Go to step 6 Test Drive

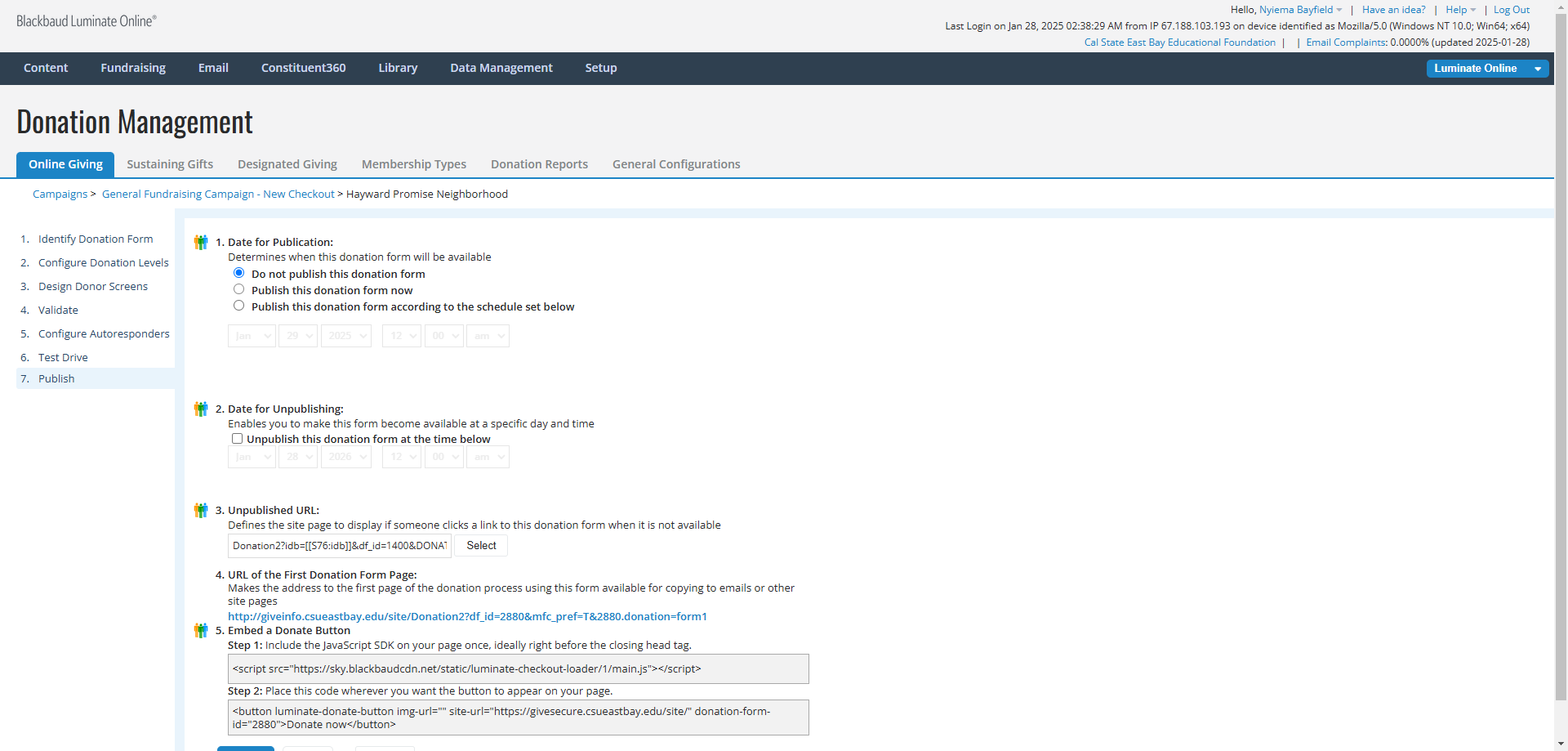click(63, 358)
